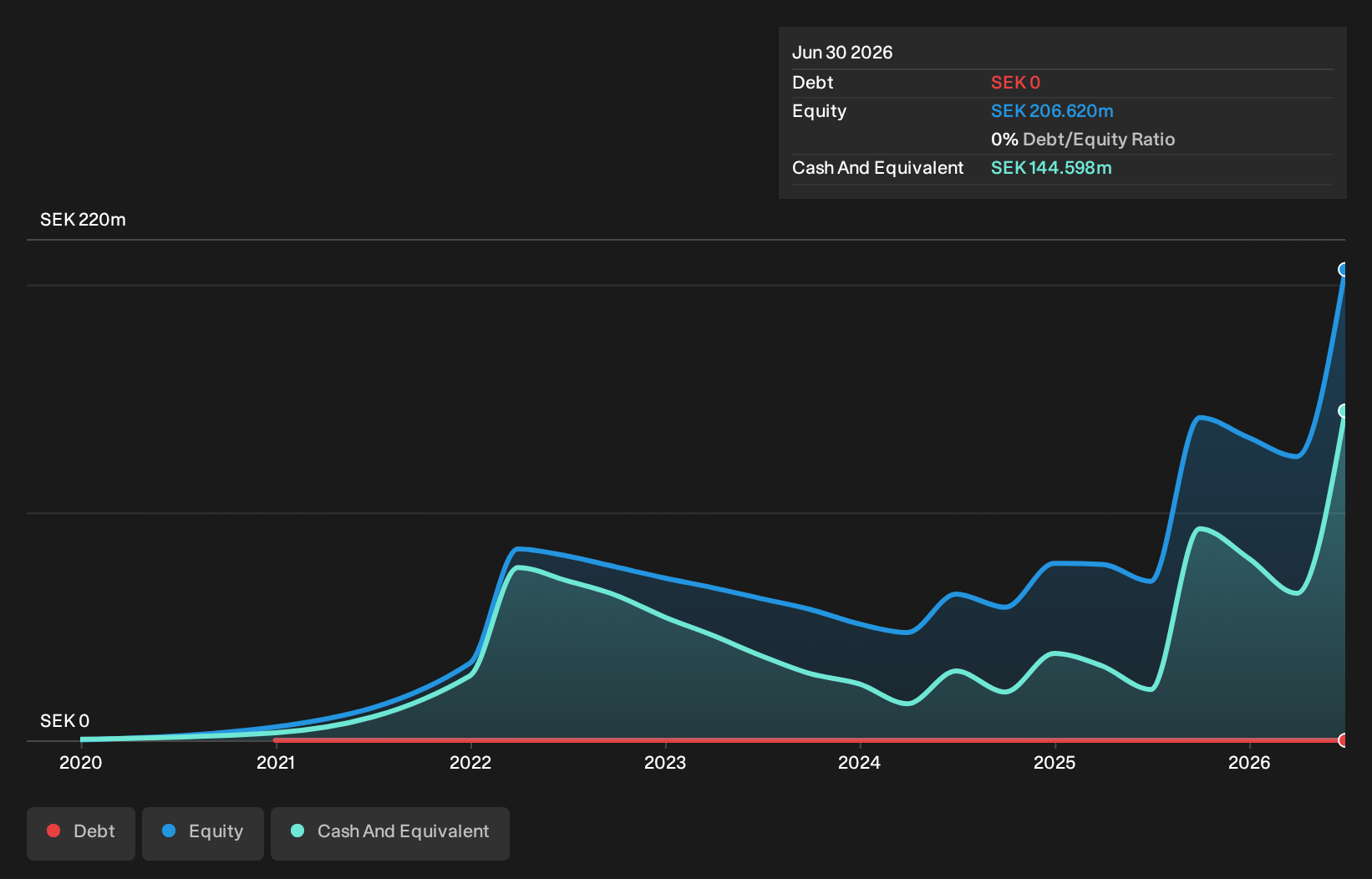
Task: Click the 2020 x-axis label
Action: (x=80, y=762)
